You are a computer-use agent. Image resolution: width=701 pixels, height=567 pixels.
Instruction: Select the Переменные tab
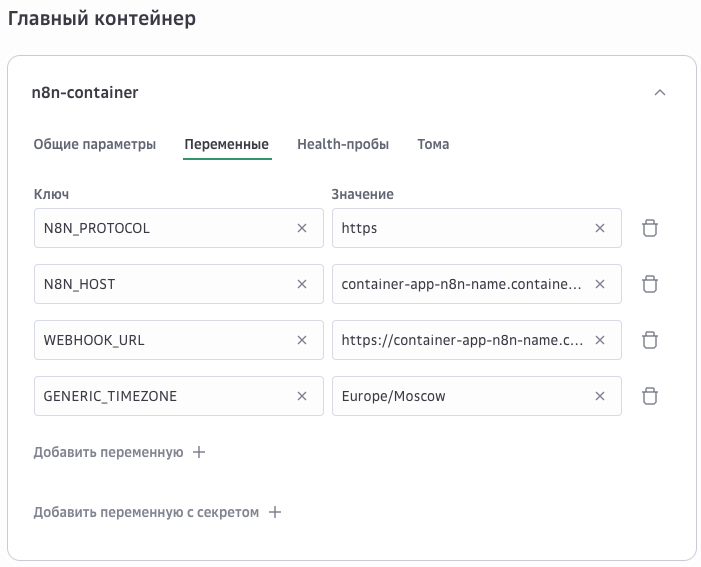pyautogui.click(x=226, y=144)
